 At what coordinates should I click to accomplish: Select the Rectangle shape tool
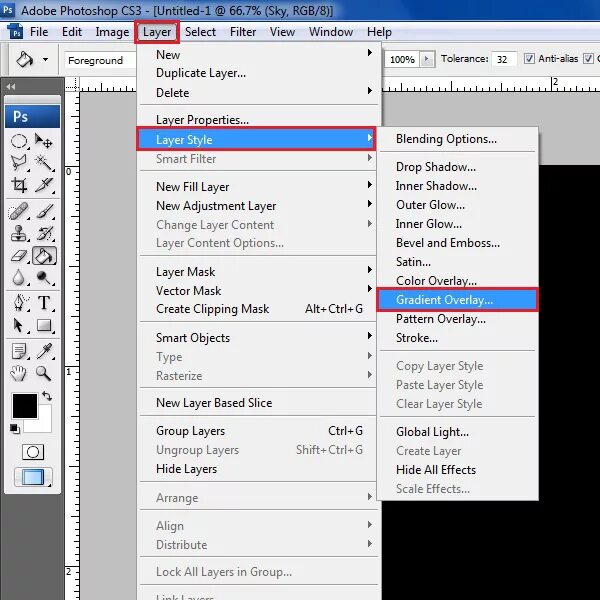click(44, 325)
